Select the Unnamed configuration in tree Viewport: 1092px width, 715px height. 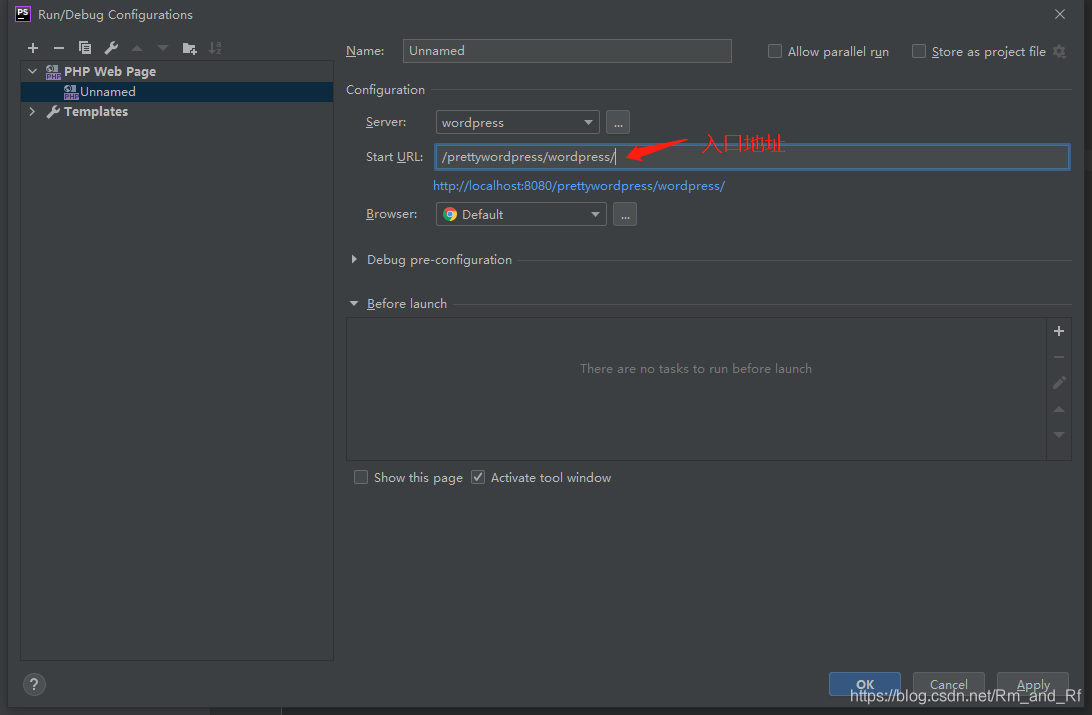tap(177, 92)
